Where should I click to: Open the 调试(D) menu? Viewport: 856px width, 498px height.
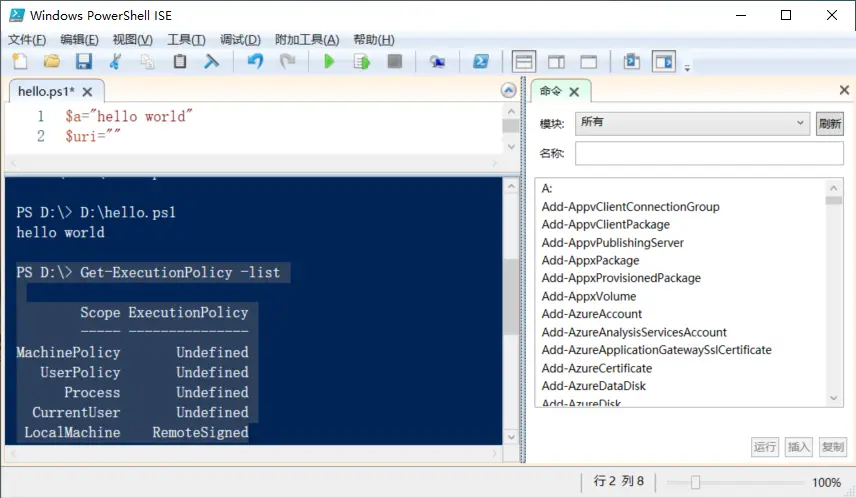(x=240, y=40)
